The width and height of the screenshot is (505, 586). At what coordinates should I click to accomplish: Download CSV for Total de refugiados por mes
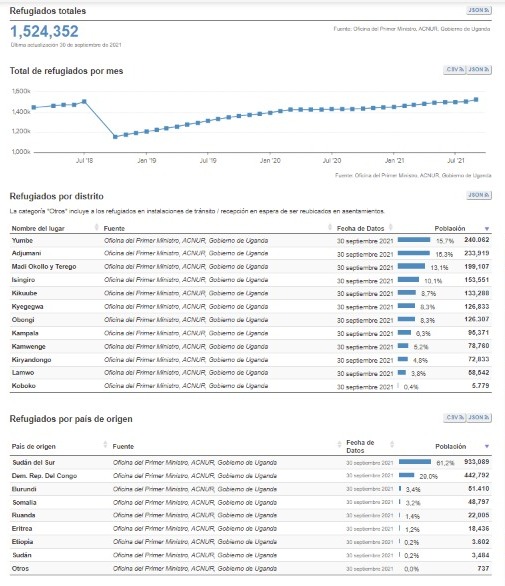pos(455,70)
